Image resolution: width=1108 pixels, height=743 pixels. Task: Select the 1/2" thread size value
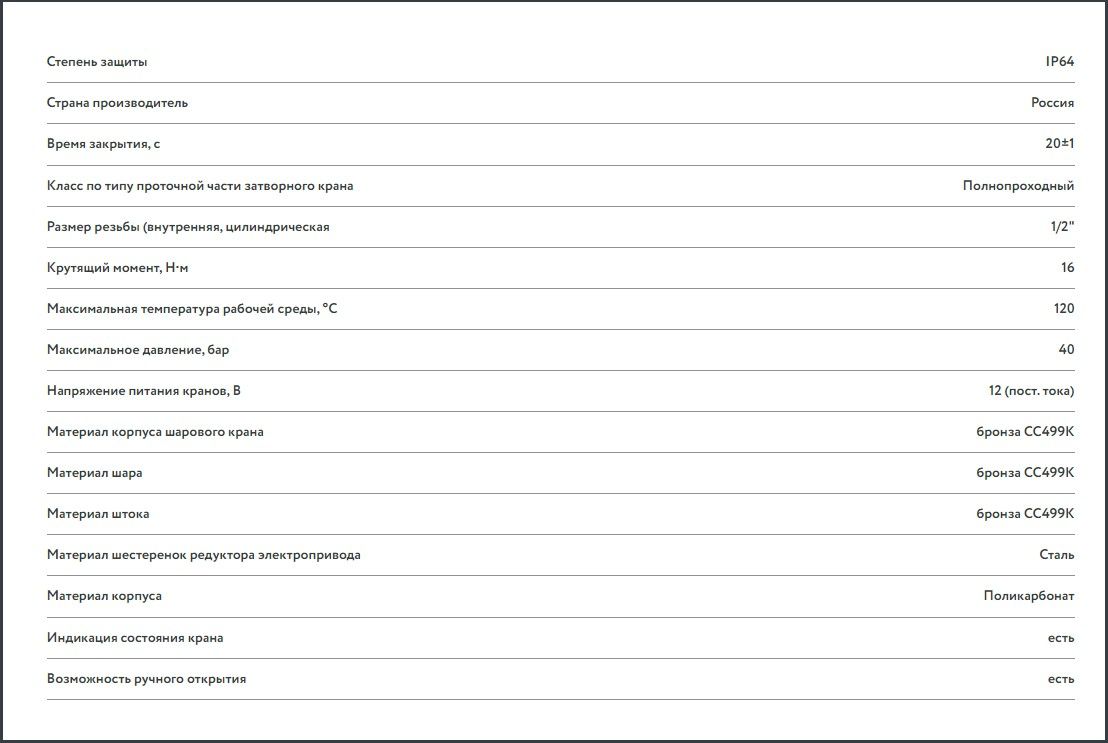(x=1062, y=227)
